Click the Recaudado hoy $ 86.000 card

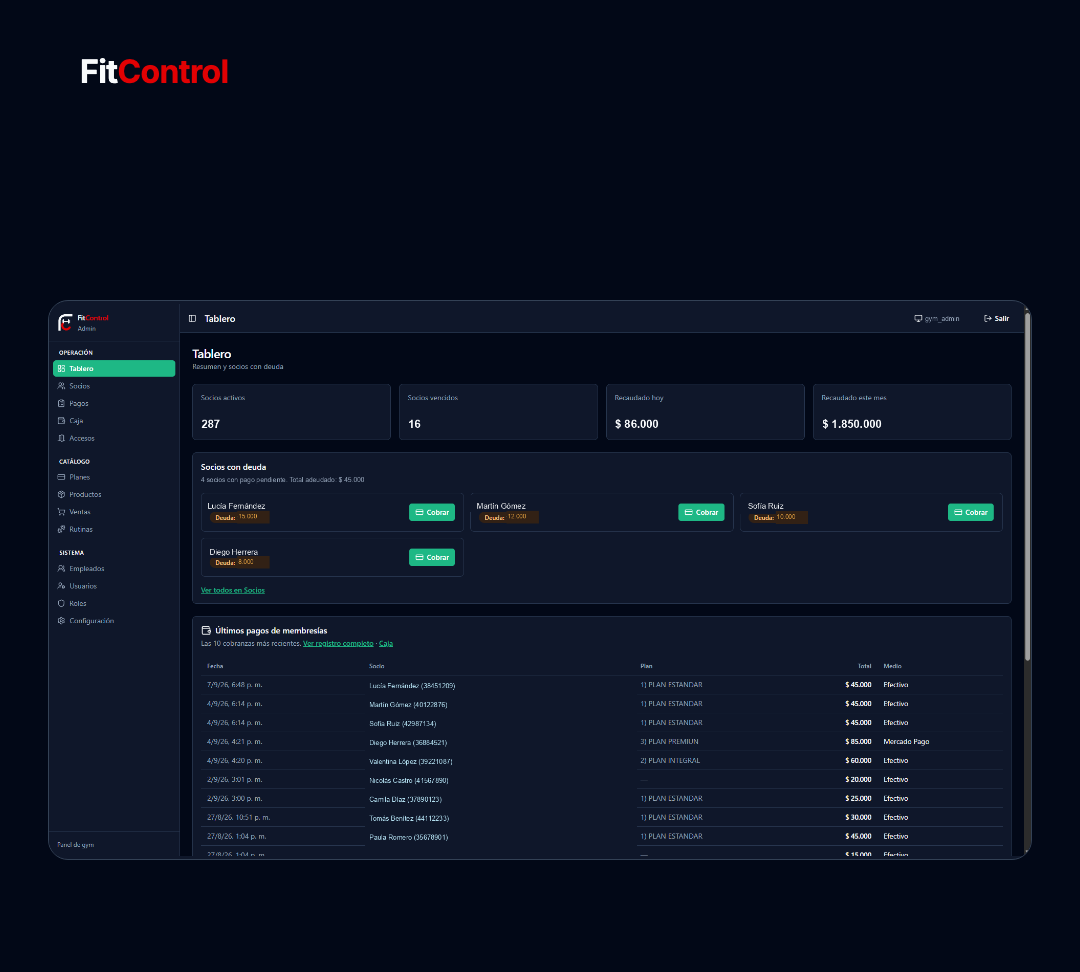tap(705, 412)
